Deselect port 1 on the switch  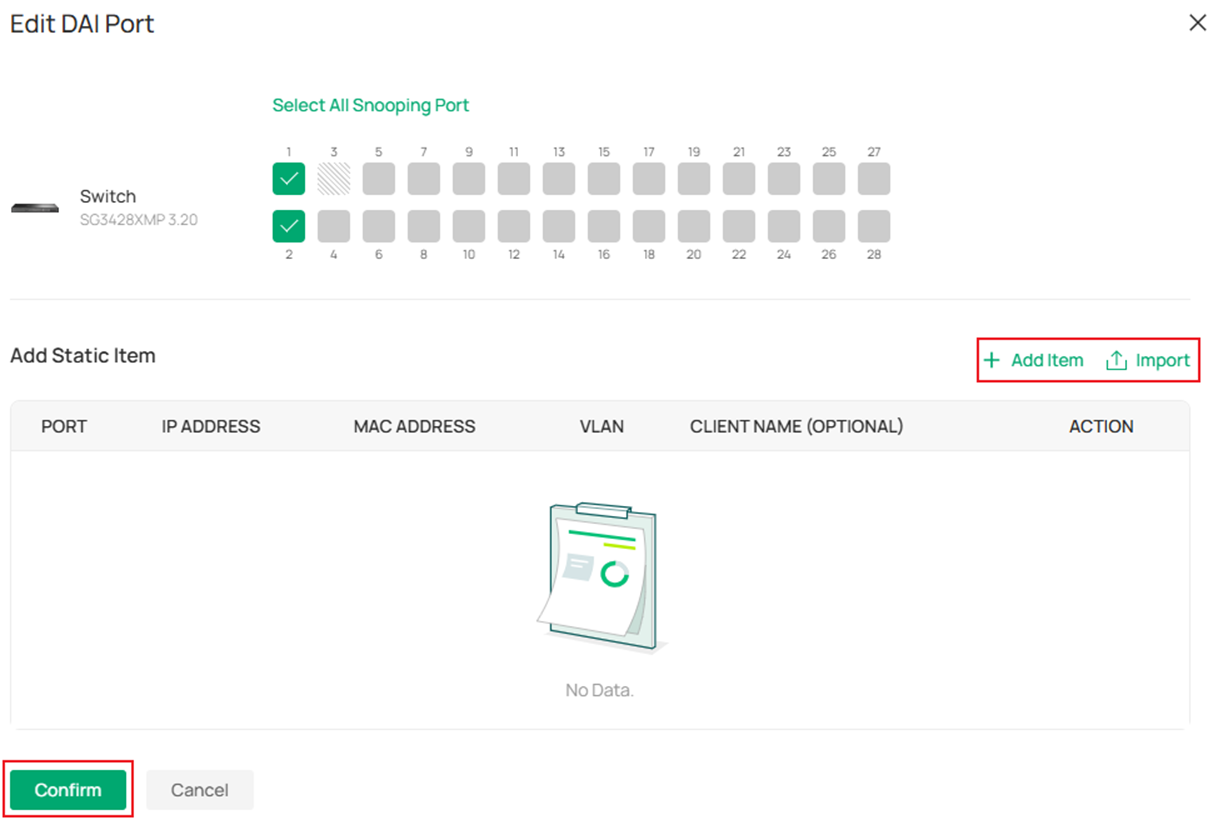(288, 179)
